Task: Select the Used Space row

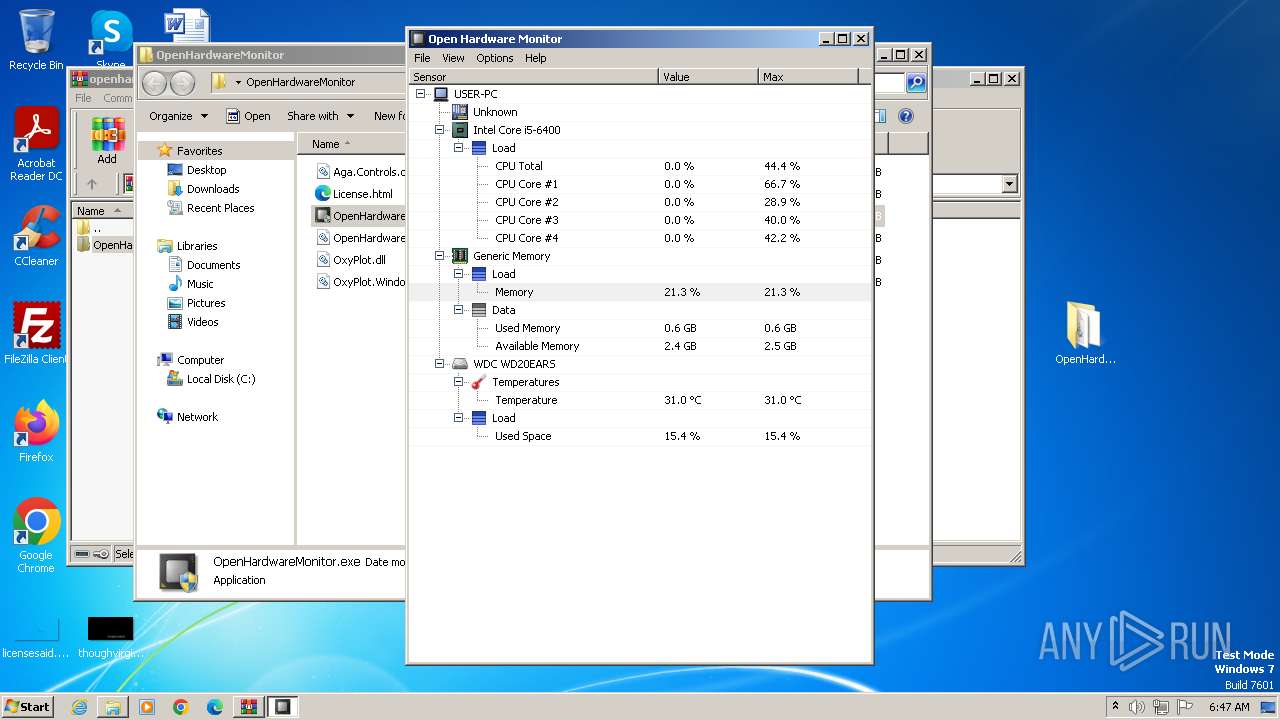Action: 640,436
